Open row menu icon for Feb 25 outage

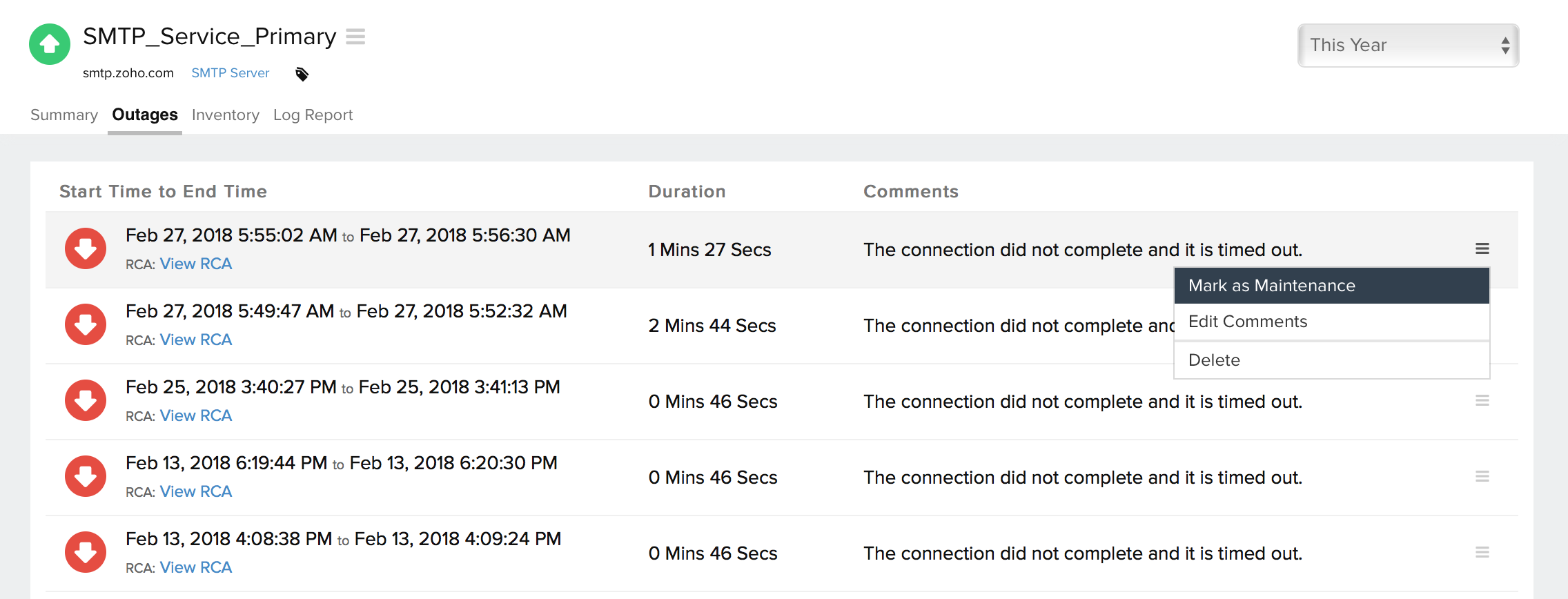(1482, 401)
